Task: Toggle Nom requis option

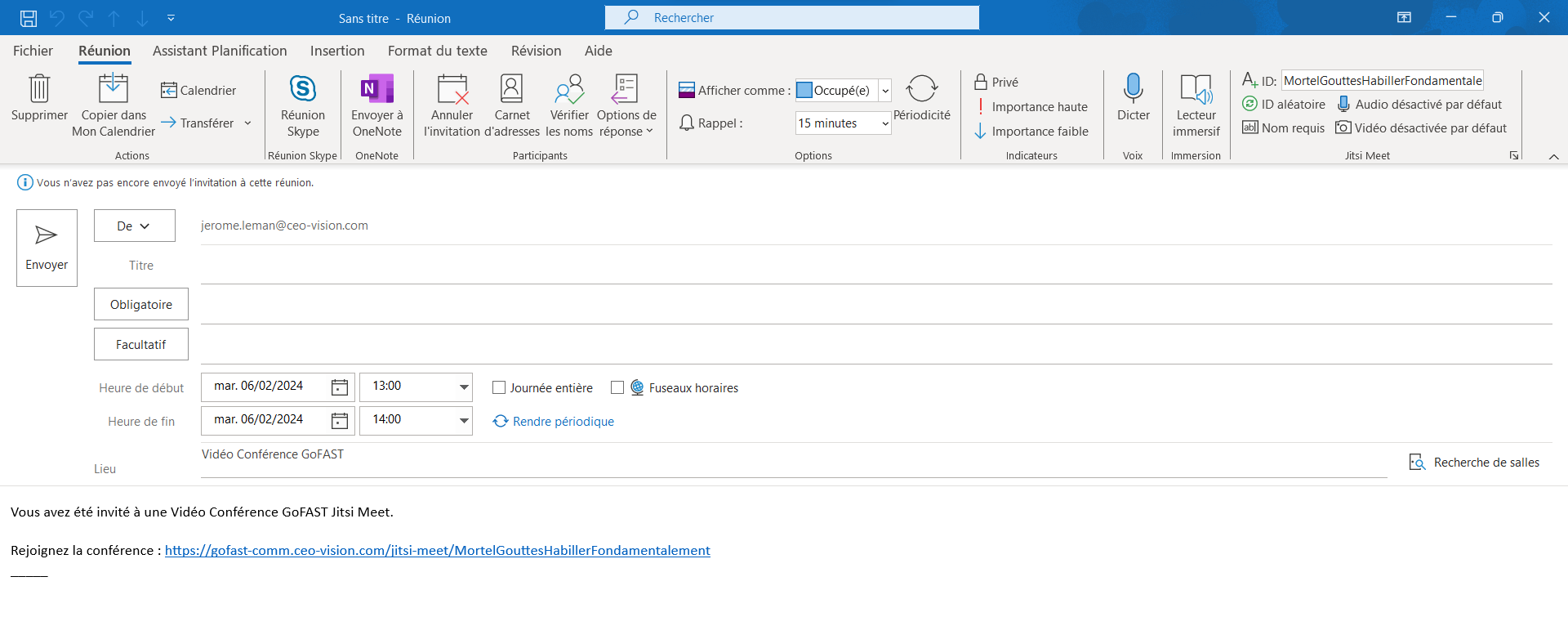Action: click(1284, 127)
